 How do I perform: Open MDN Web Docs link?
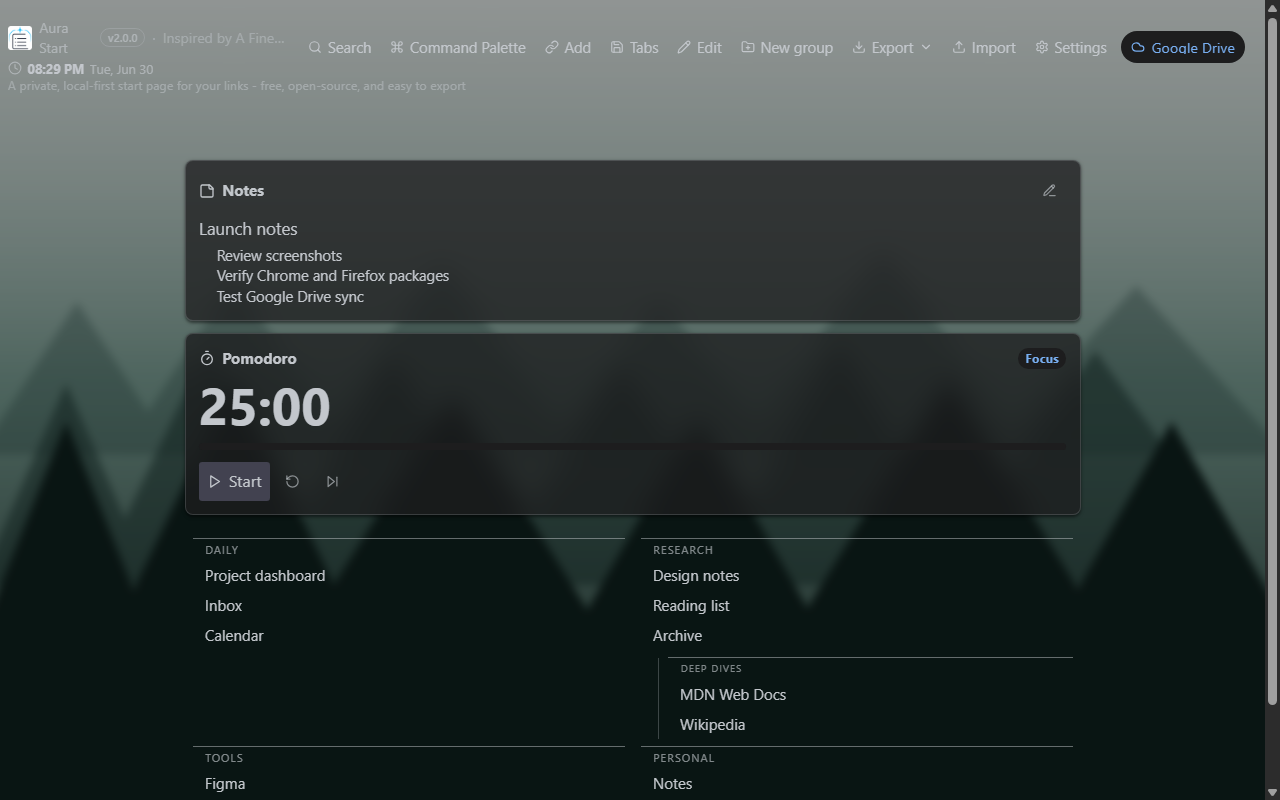pyautogui.click(x=733, y=695)
